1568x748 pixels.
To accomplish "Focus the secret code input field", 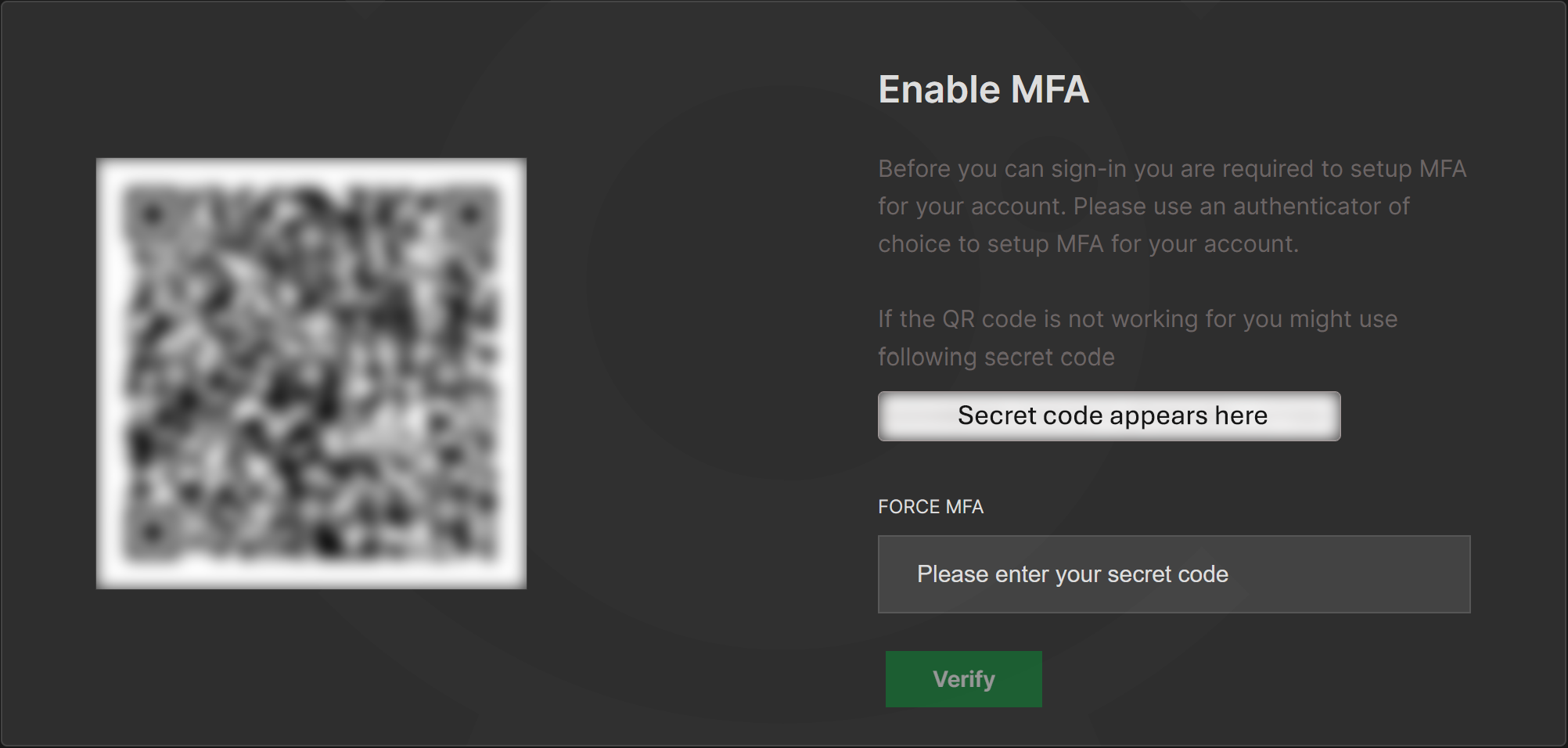I will tap(1174, 574).
